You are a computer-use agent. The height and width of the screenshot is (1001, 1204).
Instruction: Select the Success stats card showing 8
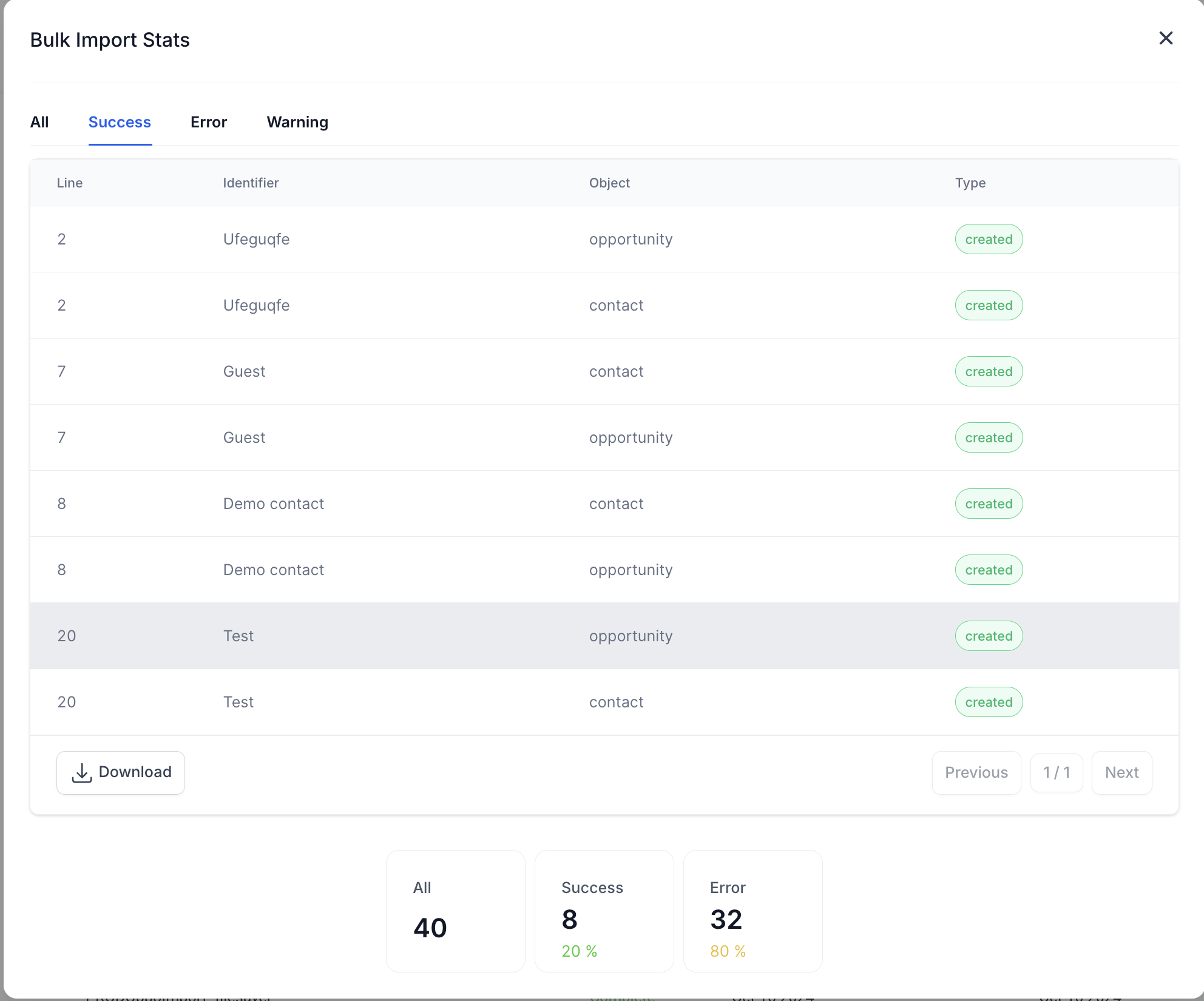[604, 911]
